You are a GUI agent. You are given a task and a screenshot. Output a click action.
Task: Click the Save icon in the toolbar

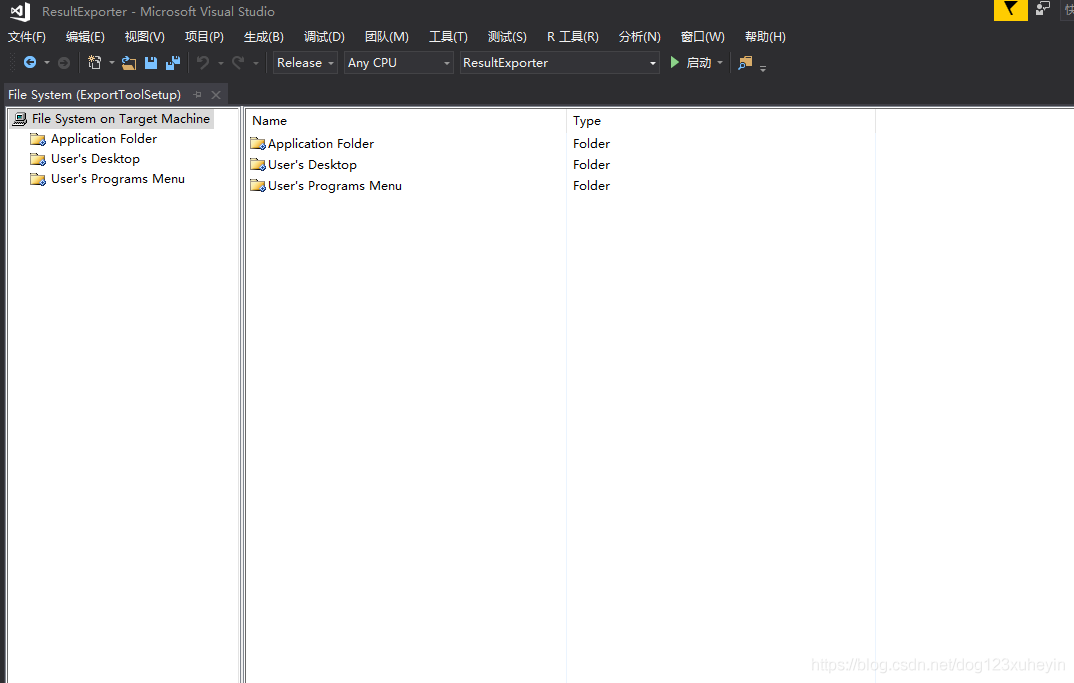click(x=151, y=62)
